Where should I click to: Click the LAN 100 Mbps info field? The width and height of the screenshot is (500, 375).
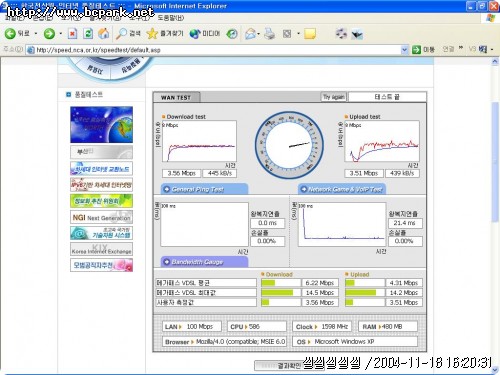click(192, 327)
